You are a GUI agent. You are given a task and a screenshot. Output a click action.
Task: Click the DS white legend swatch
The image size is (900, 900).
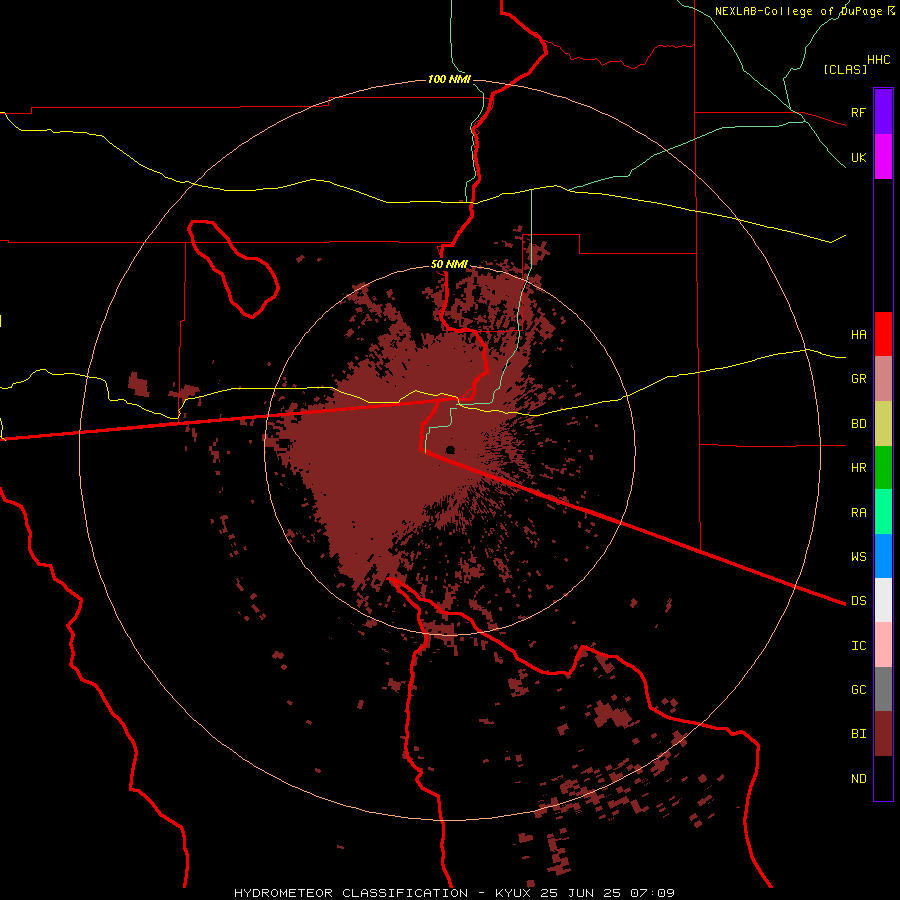click(x=883, y=600)
